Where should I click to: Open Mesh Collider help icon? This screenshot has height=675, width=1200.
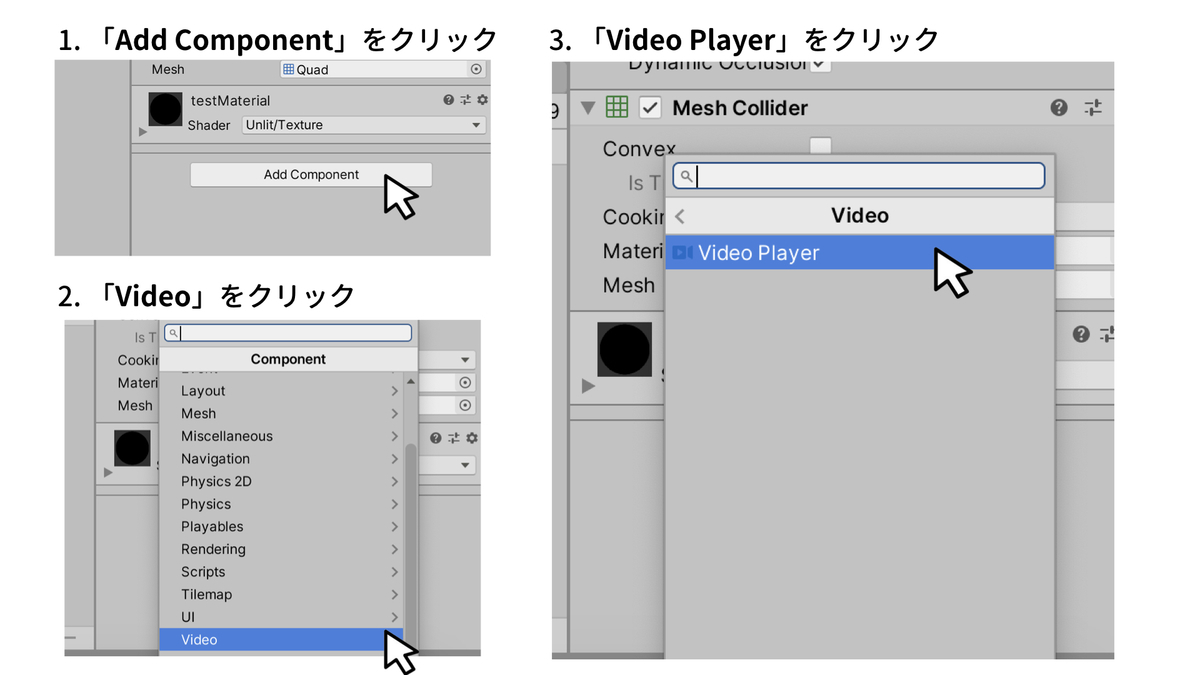(x=1059, y=107)
